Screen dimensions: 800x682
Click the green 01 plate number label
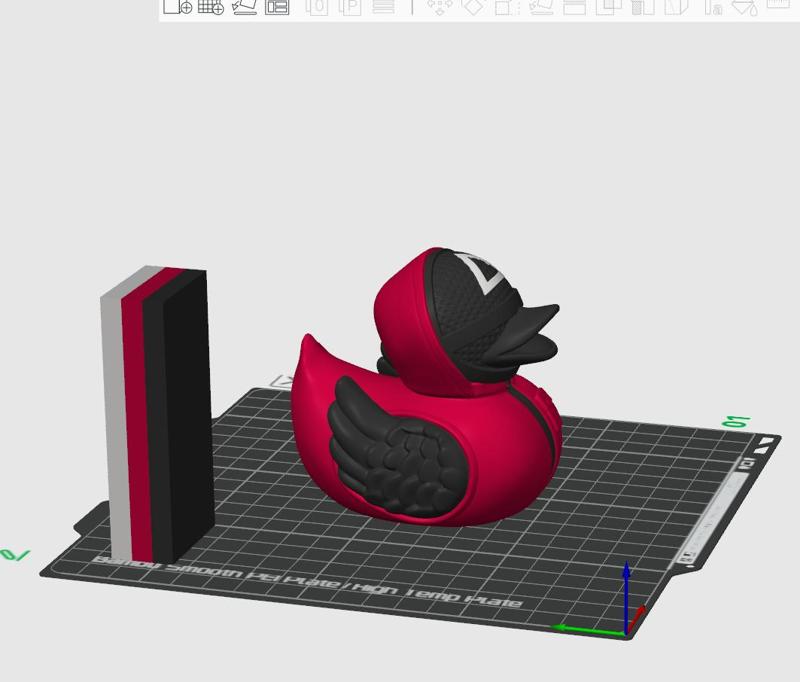(x=736, y=421)
